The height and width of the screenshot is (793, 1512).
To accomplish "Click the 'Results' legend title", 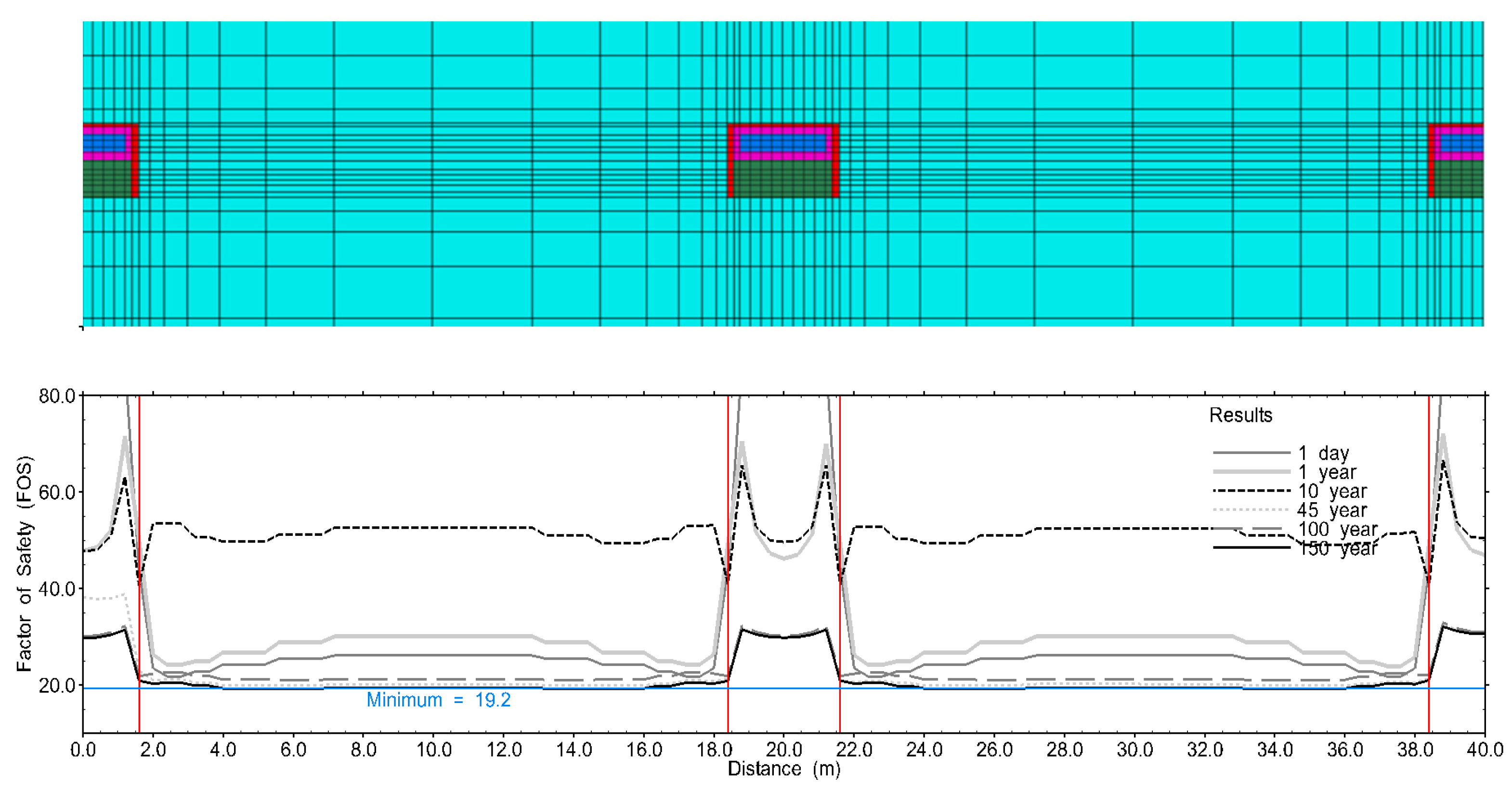I will (x=1240, y=415).
